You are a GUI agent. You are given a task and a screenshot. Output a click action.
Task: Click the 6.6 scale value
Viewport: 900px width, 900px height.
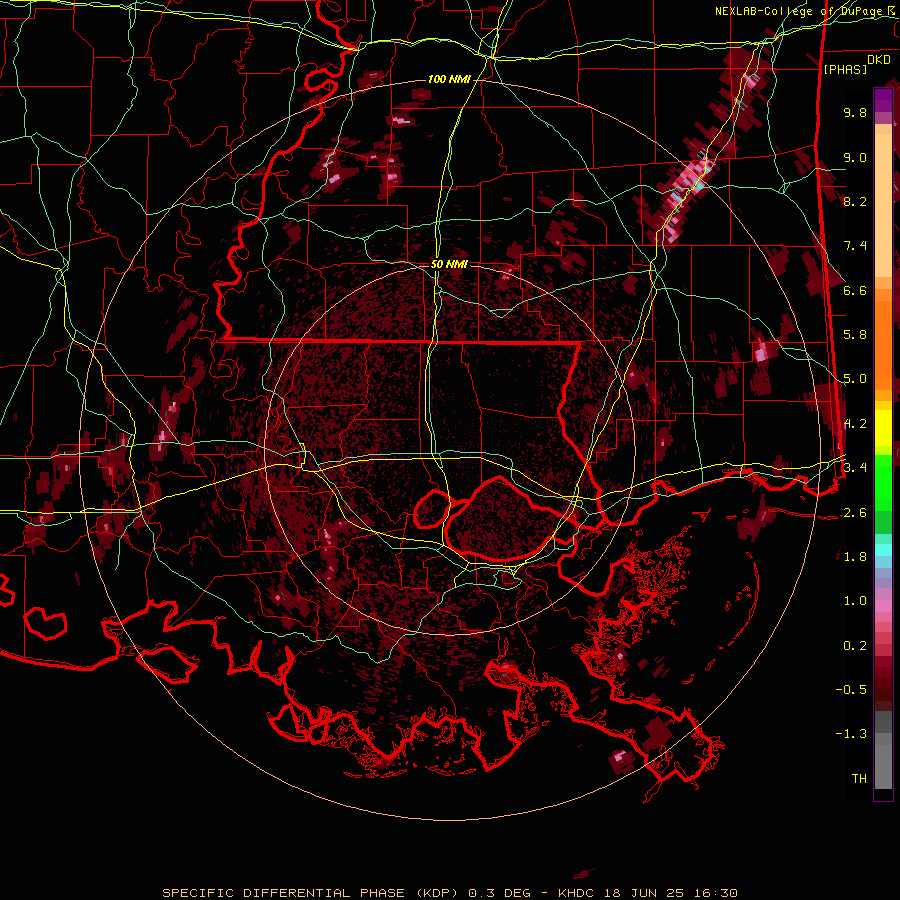[x=855, y=290]
